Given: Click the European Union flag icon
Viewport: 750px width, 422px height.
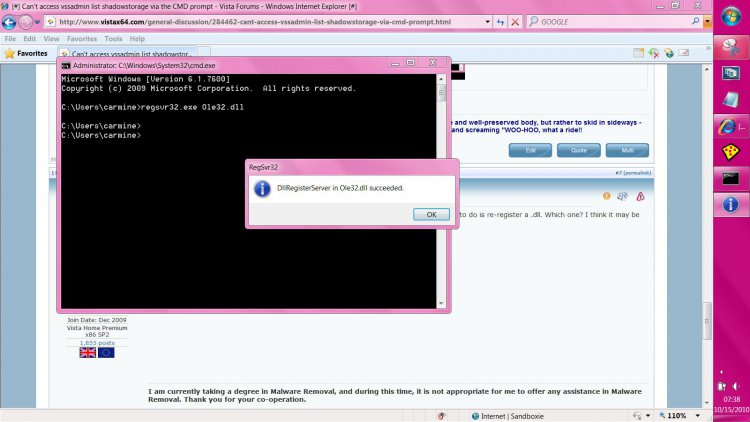Looking at the screenshot, I should click(106, 353).
